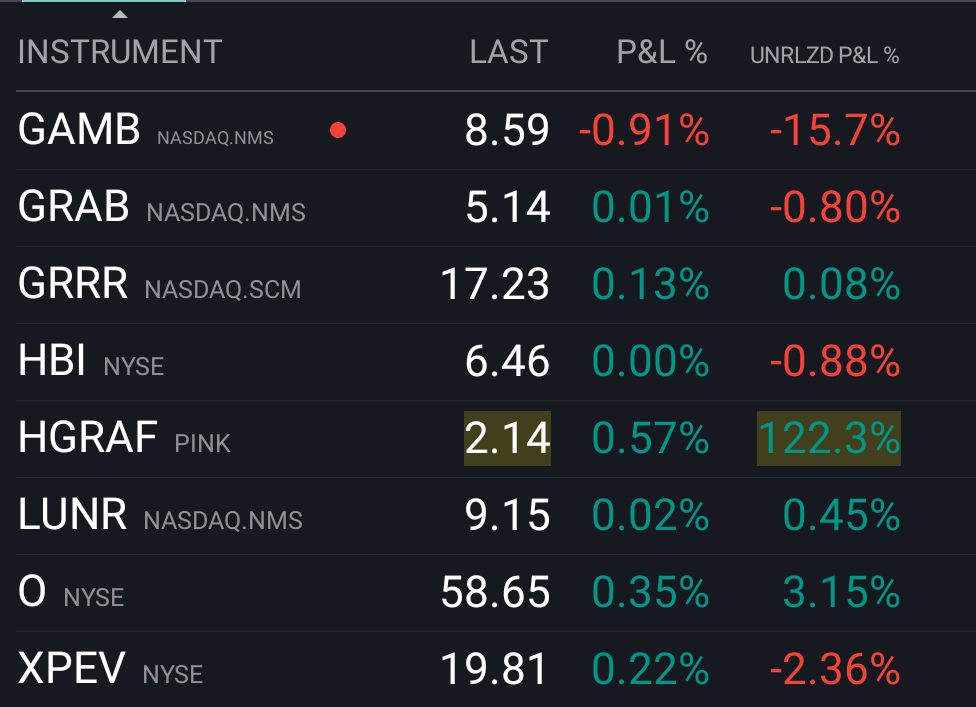Select HGRAF P&L value 0.57%
Viewport: 976px width, 707px height.
pos(650,439)
